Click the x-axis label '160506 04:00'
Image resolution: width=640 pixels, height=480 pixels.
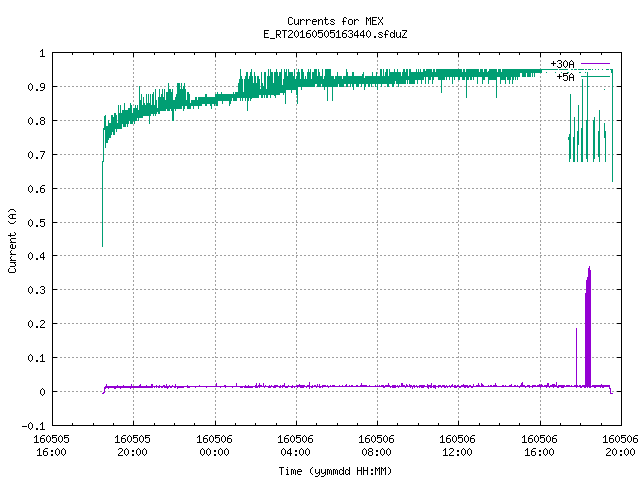point(296,445)
